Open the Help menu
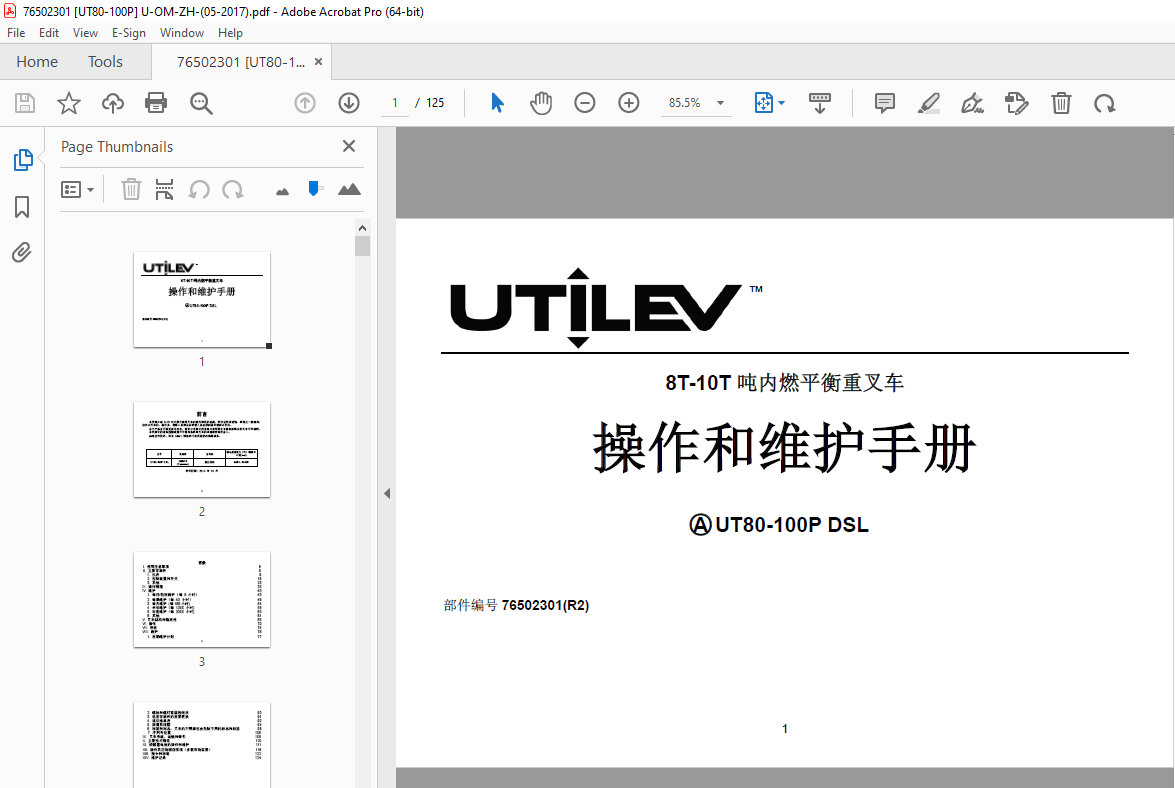 (x=230, y=33)
